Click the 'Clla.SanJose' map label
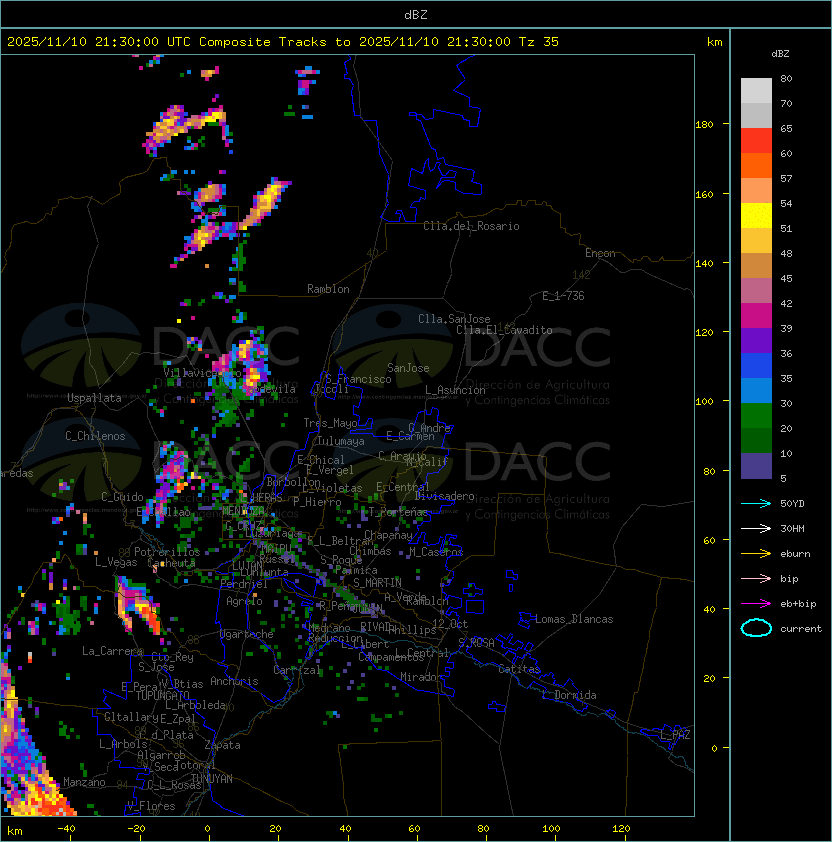832x842 pixels. pyautogui.click(x=454, y=319)
